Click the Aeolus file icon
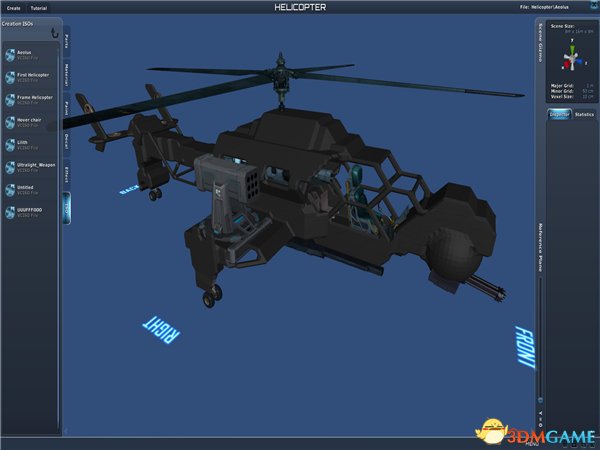Viewport: 600px width, 450px height. pos(10,54)
